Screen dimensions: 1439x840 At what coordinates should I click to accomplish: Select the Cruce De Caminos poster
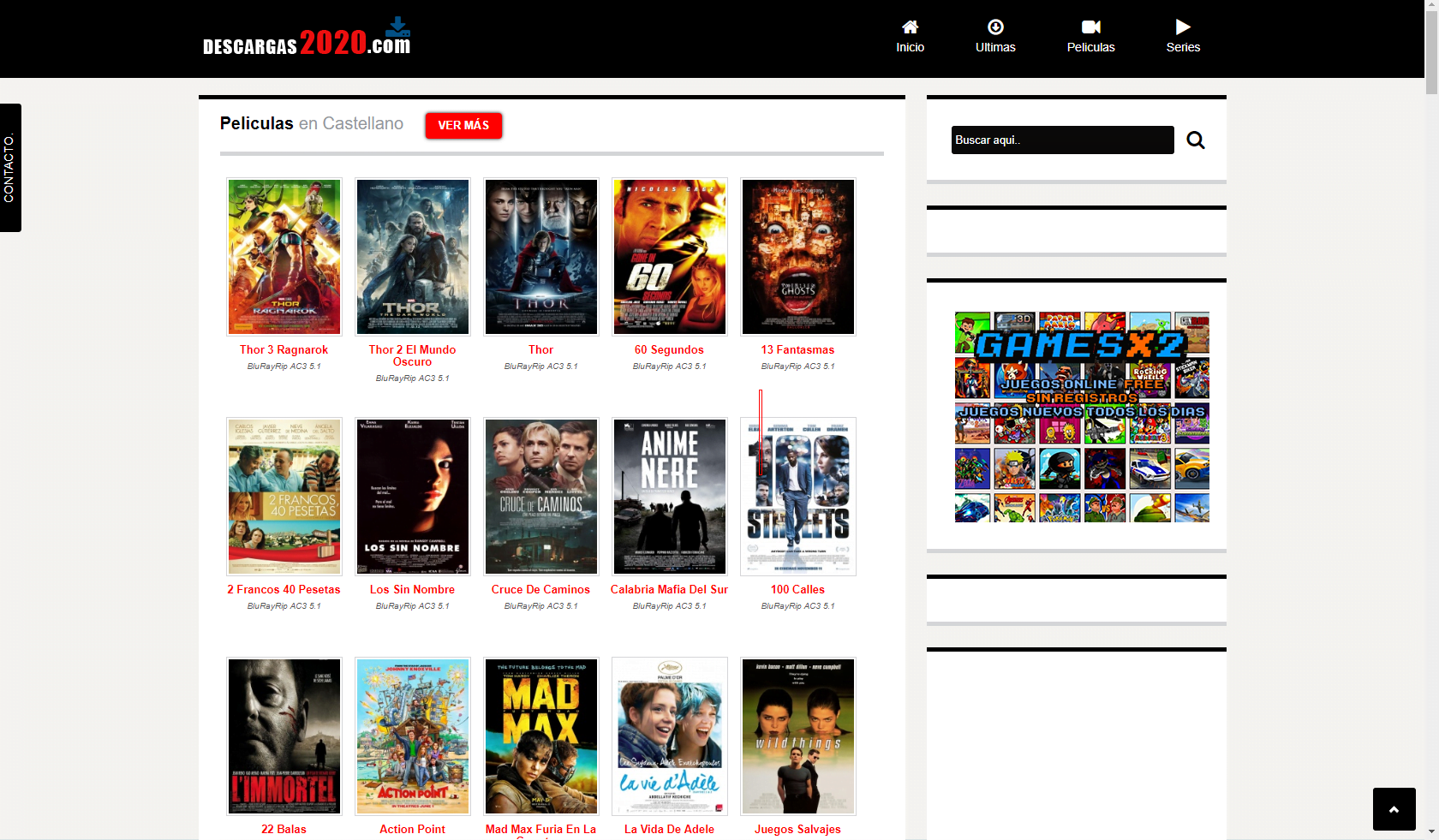click(x=540, y=497)
